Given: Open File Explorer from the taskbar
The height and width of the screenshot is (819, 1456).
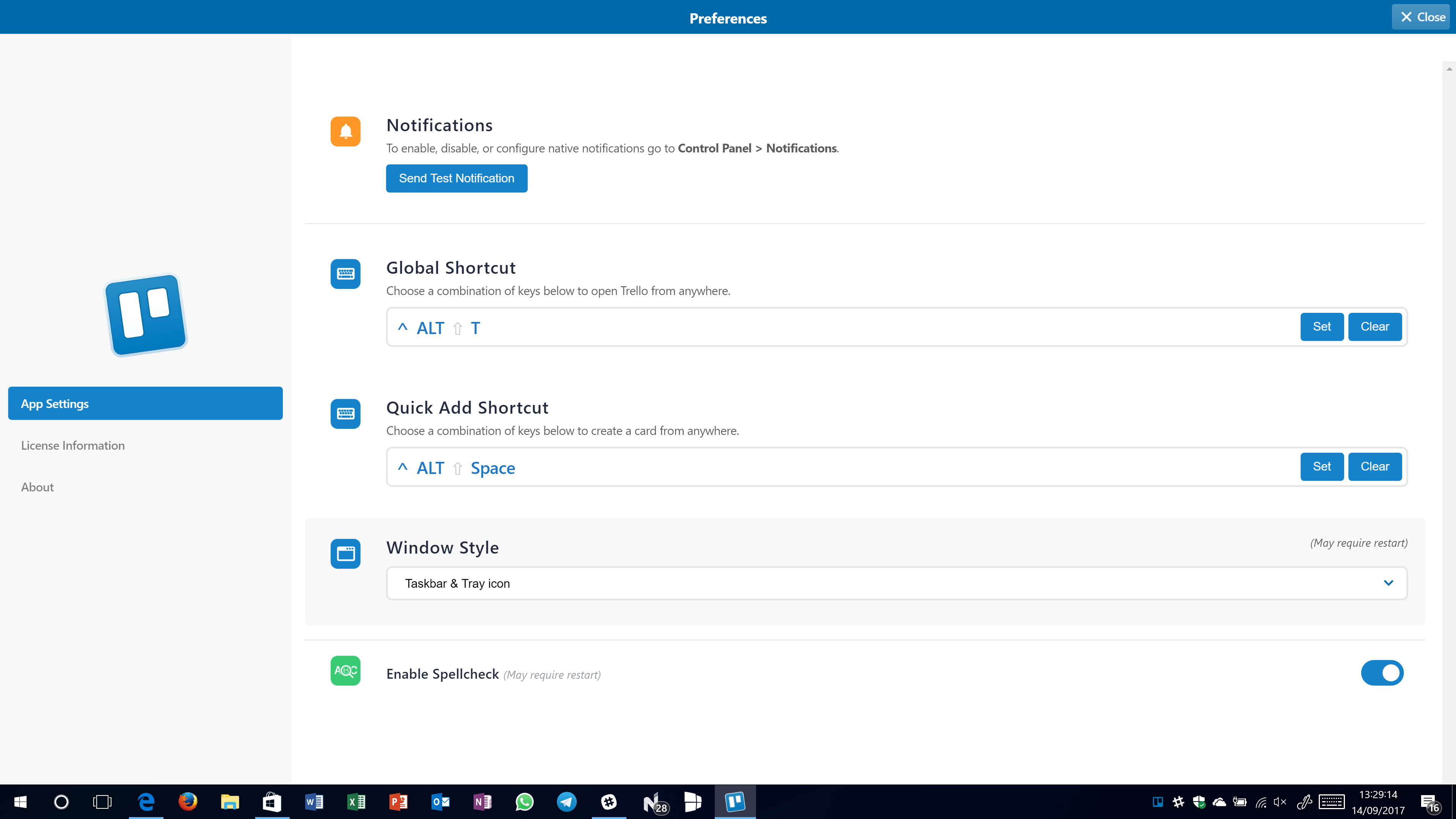Looking at the screenshot, I should pyautogui.click(x=229, y=802).
